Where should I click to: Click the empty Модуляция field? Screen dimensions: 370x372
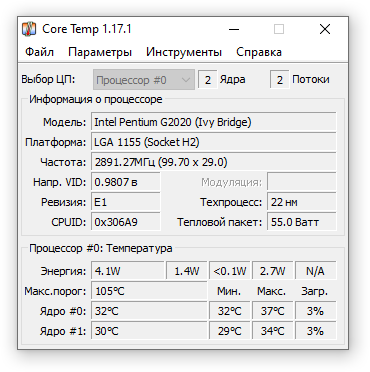302,182
